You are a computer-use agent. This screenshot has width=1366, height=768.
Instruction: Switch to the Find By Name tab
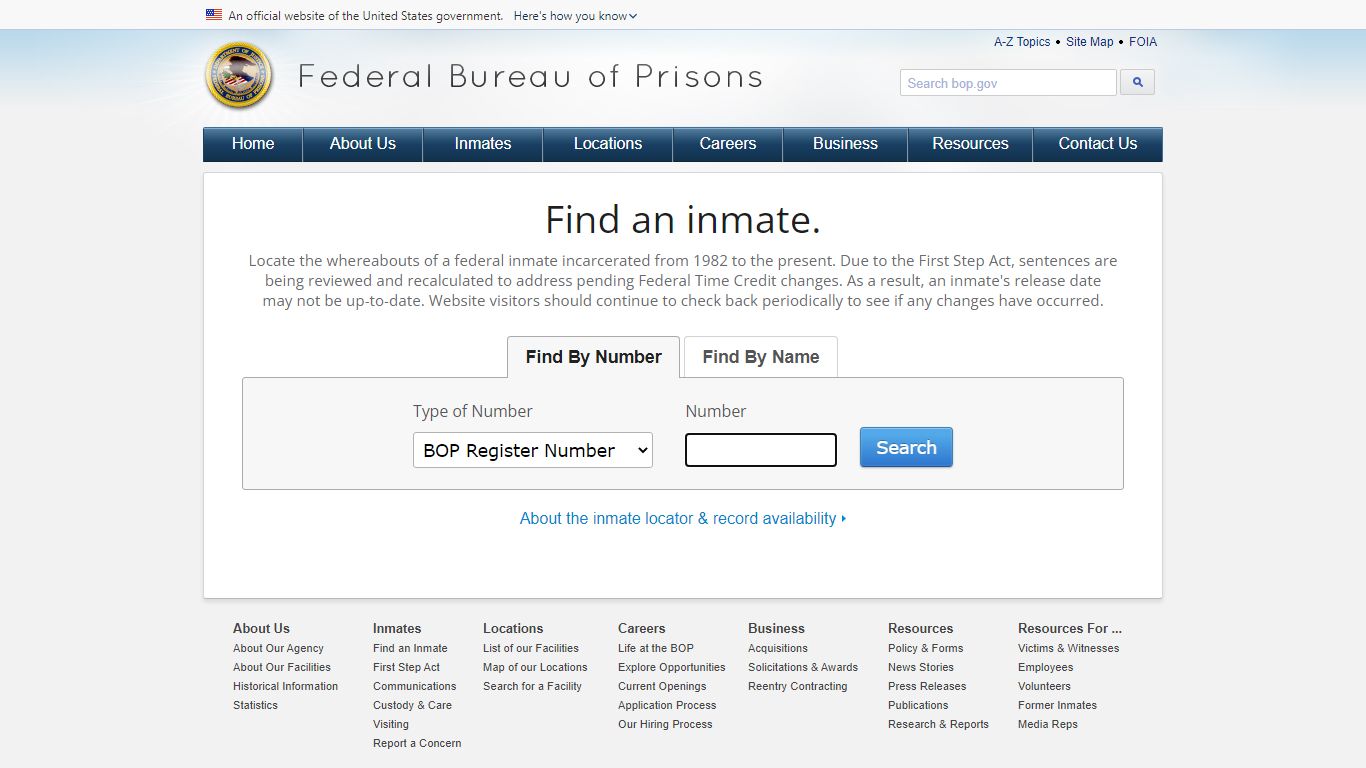coord(760,357)
